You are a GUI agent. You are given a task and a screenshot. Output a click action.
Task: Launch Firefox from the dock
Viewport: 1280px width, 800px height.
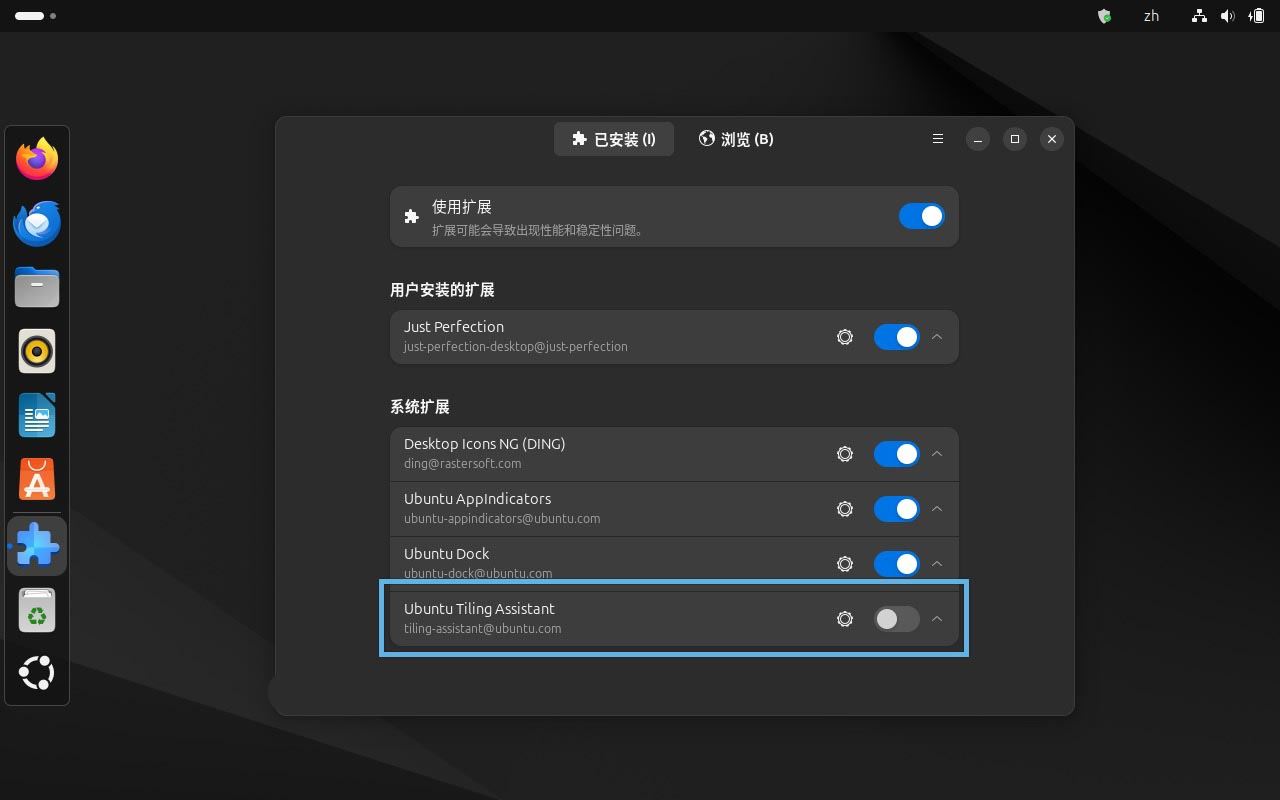(37, 159)
